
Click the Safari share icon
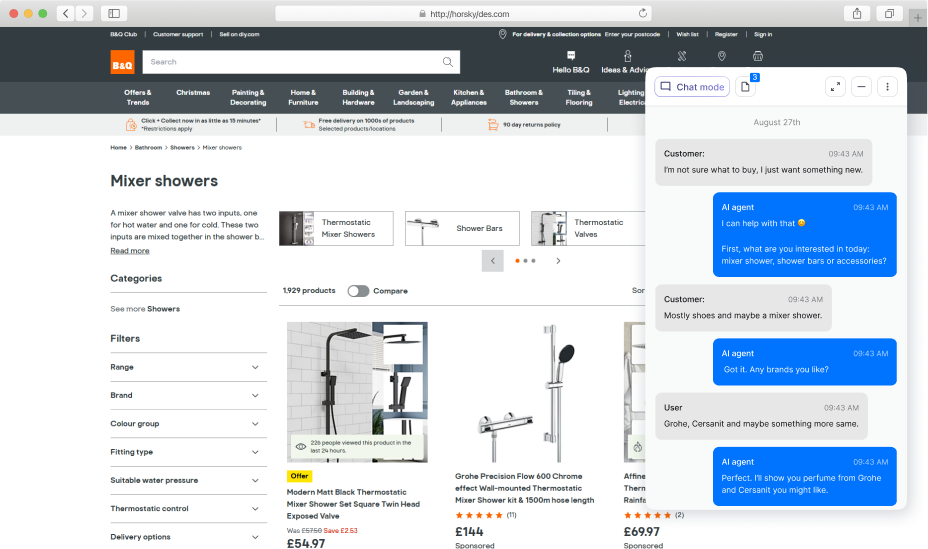coord(857,14)
